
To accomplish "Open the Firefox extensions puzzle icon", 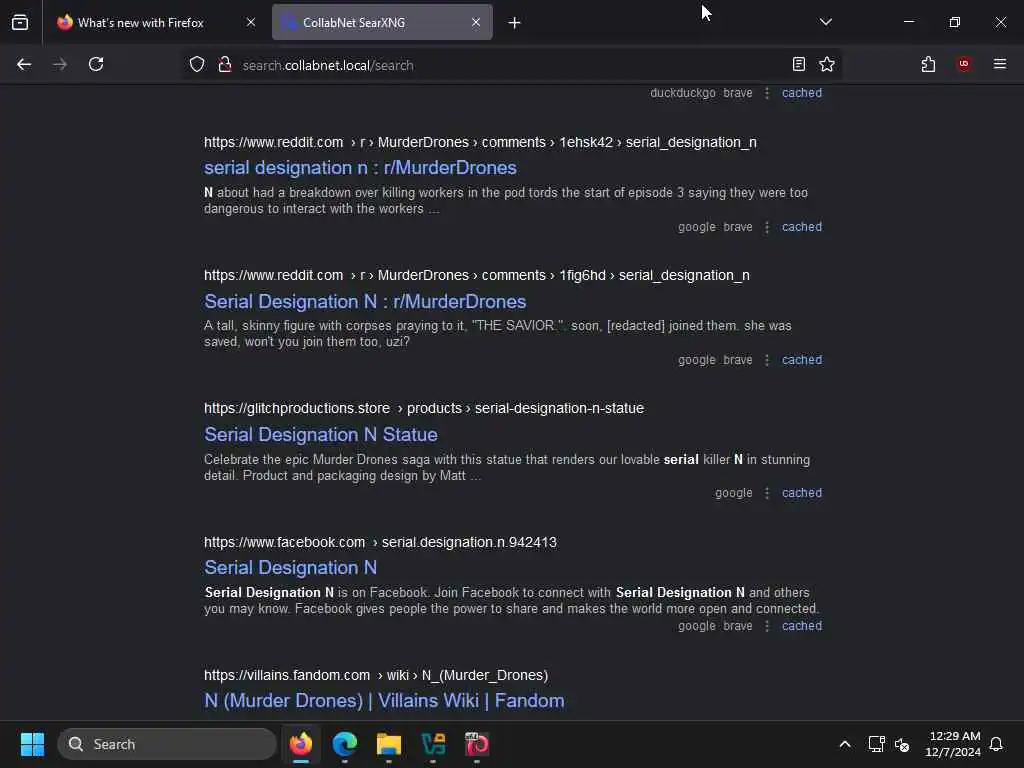I will click(928, 64).
